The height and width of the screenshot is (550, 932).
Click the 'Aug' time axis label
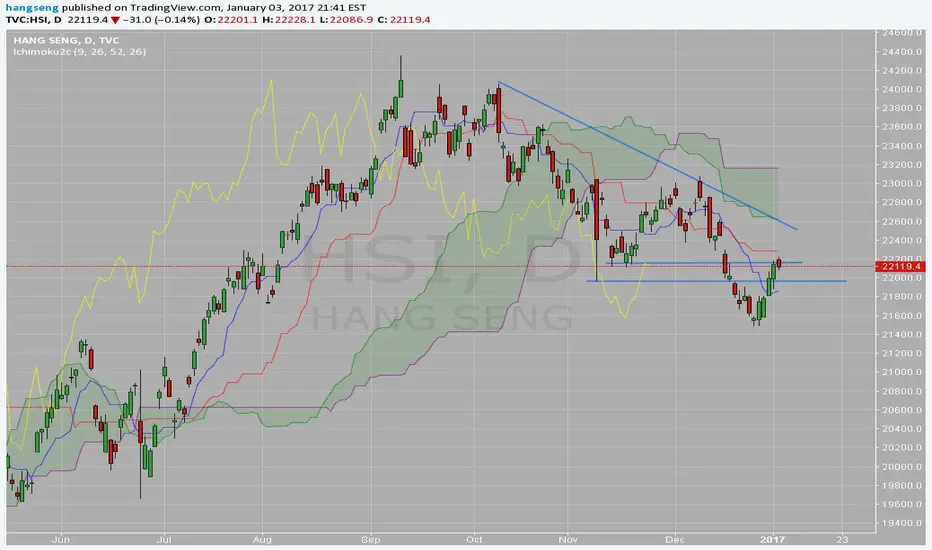click(x=262, y=540)
